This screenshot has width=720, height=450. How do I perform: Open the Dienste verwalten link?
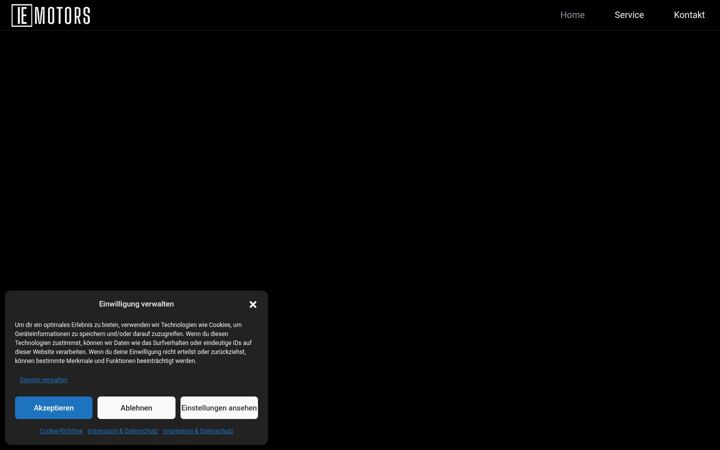pyautogui.click(x=44, y=380)
